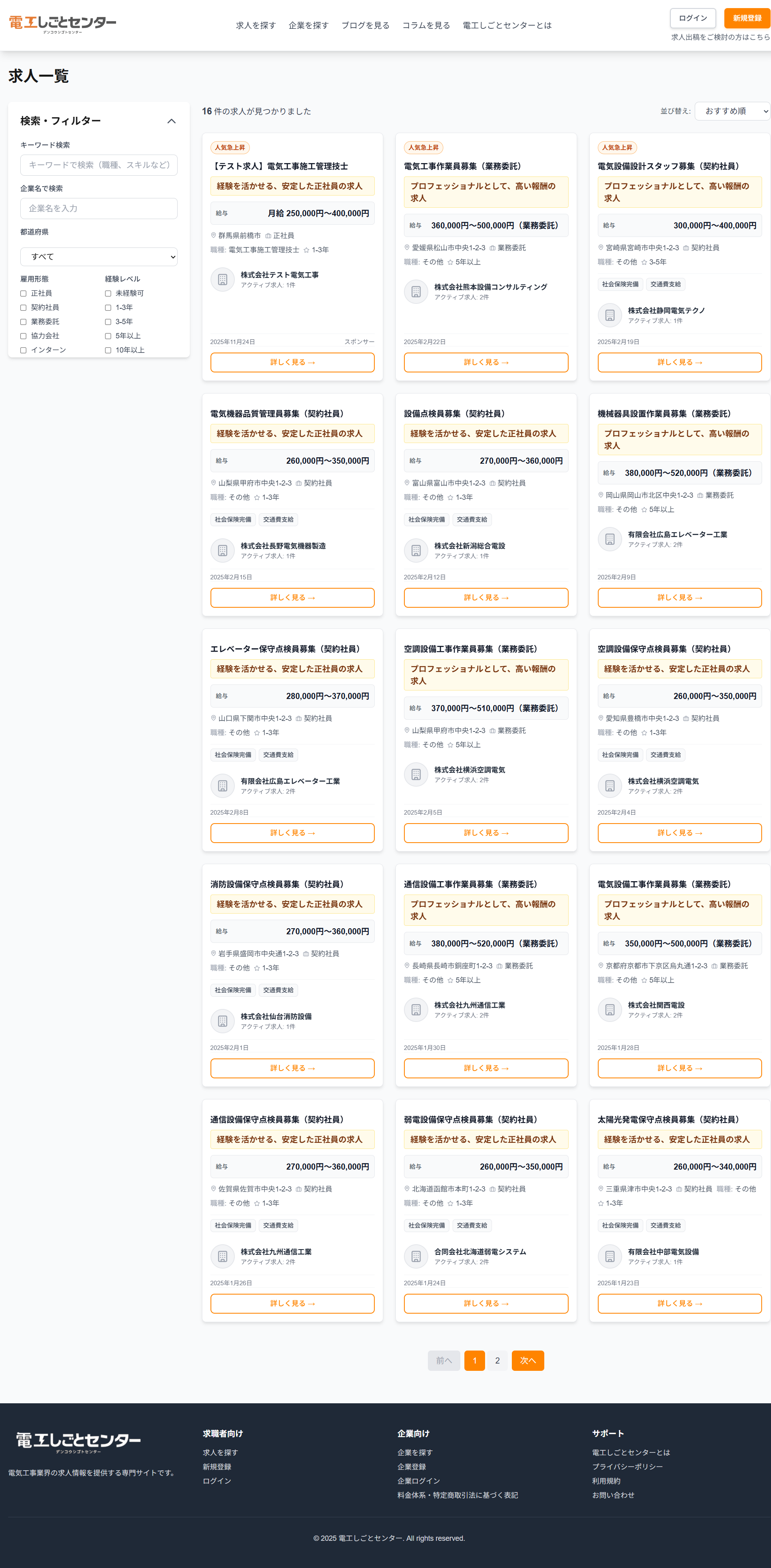This screenshot has width=771, height=1568.
Task: Click 株式会社新潟総合電設 company building icon
Action: [x=416, y=550]
